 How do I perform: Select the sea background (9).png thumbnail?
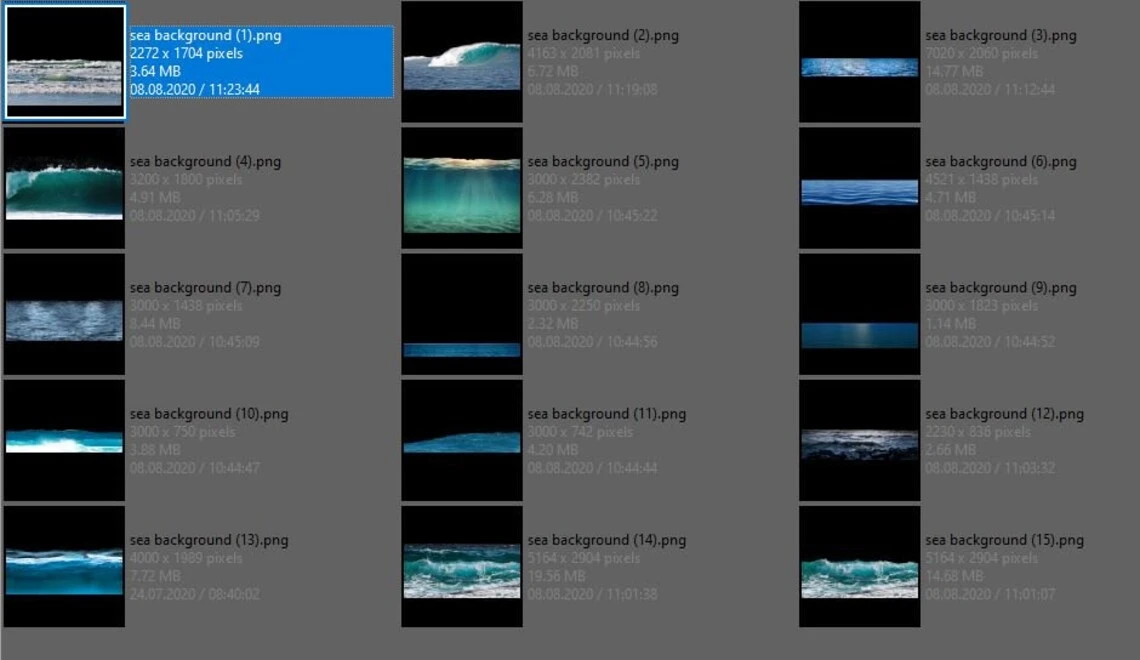[859, 314]
